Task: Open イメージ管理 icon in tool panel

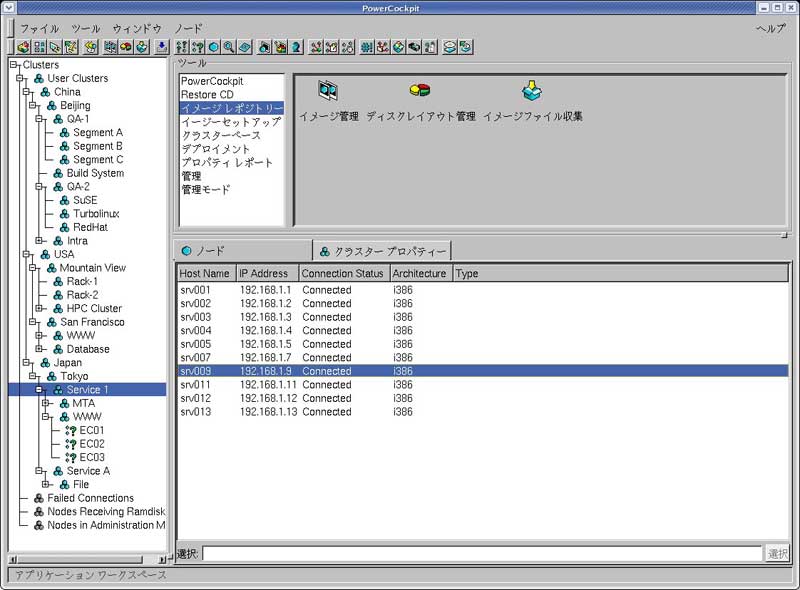Action: [x=328, y=91]
